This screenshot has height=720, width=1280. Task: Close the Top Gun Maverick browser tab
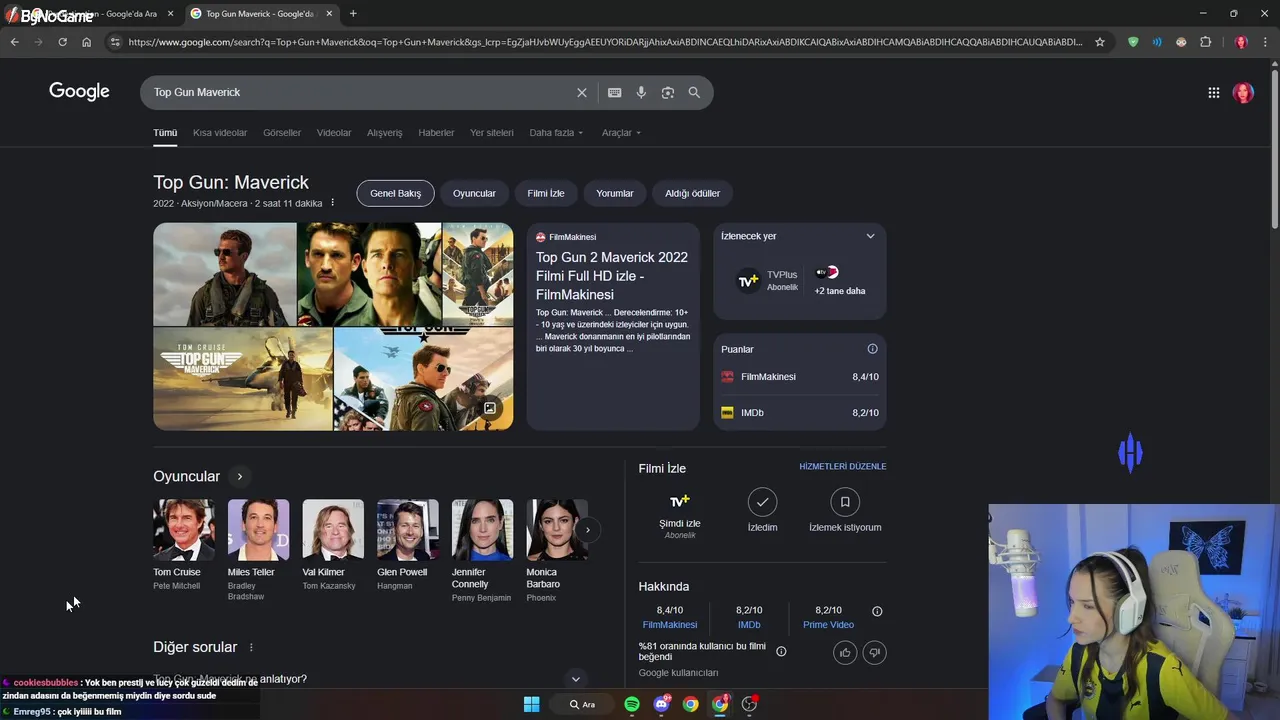tap(329, 13)
